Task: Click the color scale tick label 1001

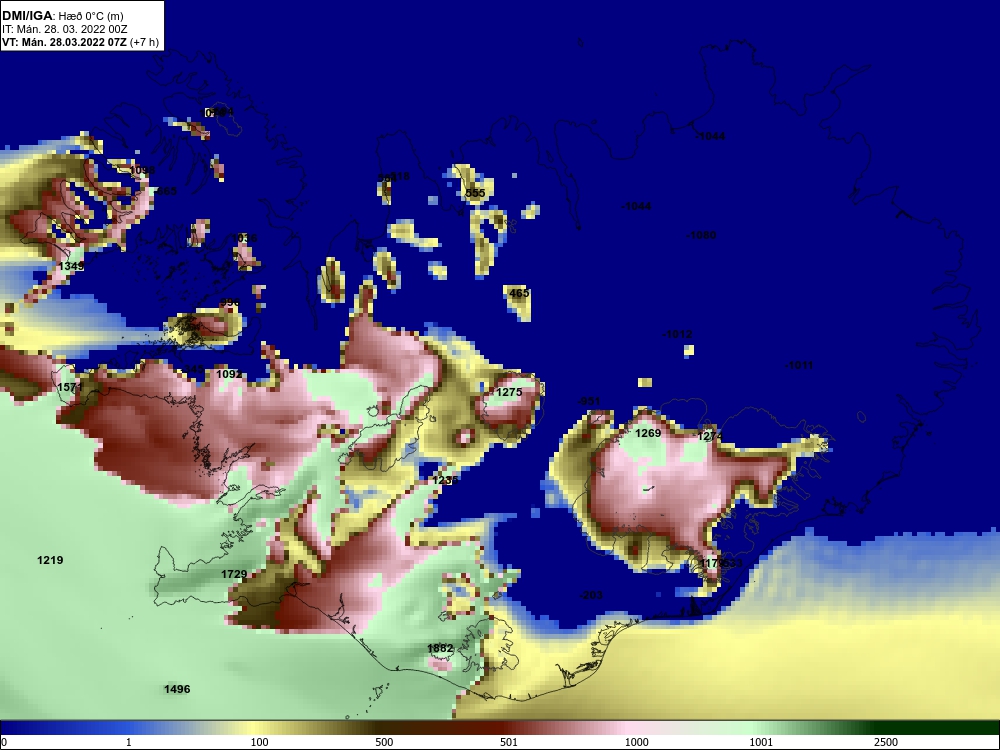Action: click(761, 742)
